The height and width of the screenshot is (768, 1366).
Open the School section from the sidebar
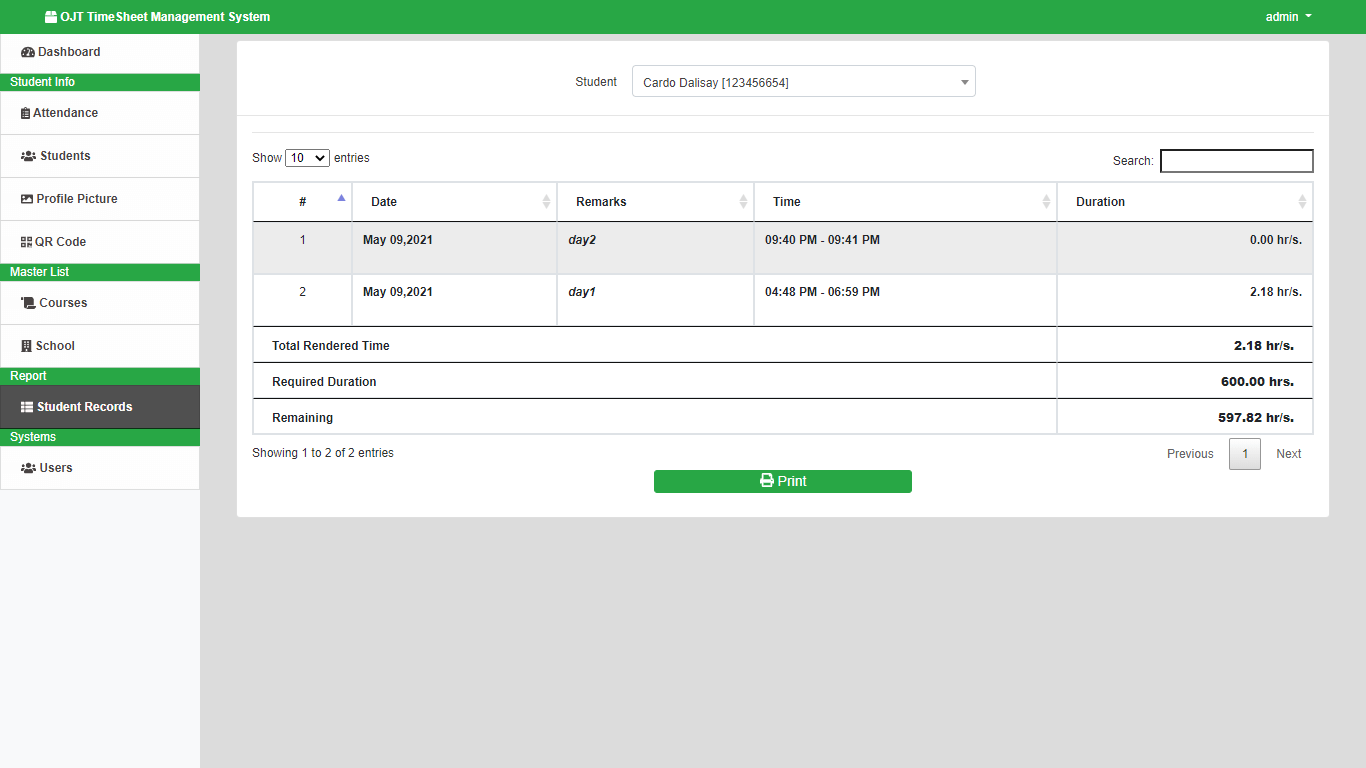[x=26, y=345]
